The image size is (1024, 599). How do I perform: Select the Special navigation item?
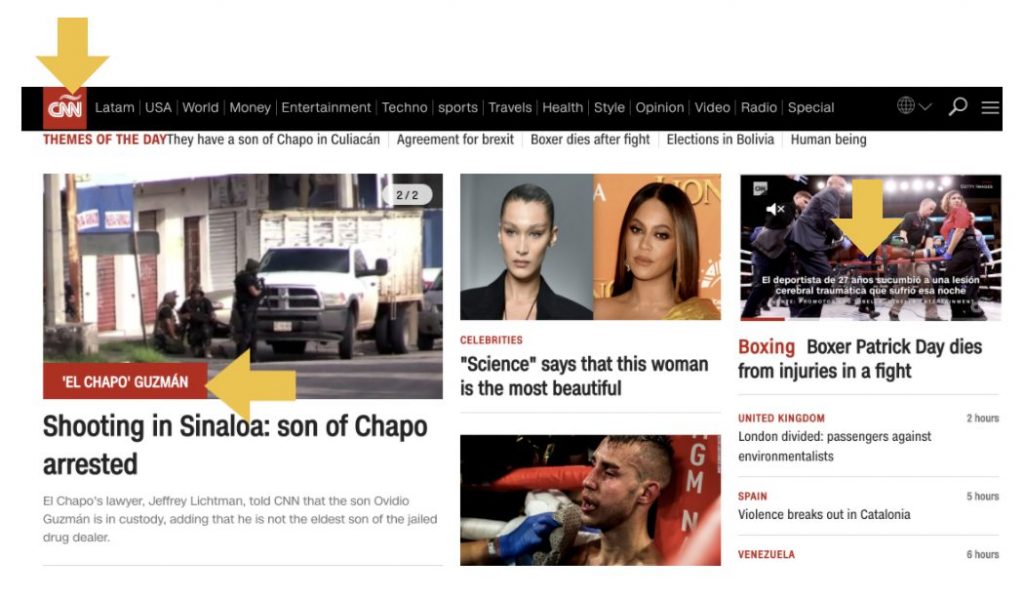point(810,108)
